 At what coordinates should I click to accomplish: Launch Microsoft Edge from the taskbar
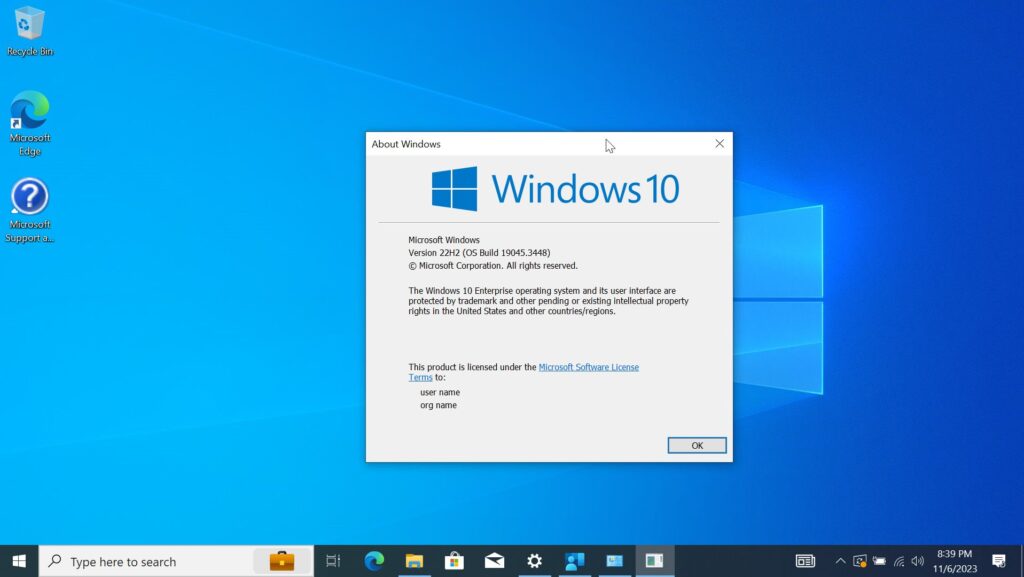(x=373, y=561)
